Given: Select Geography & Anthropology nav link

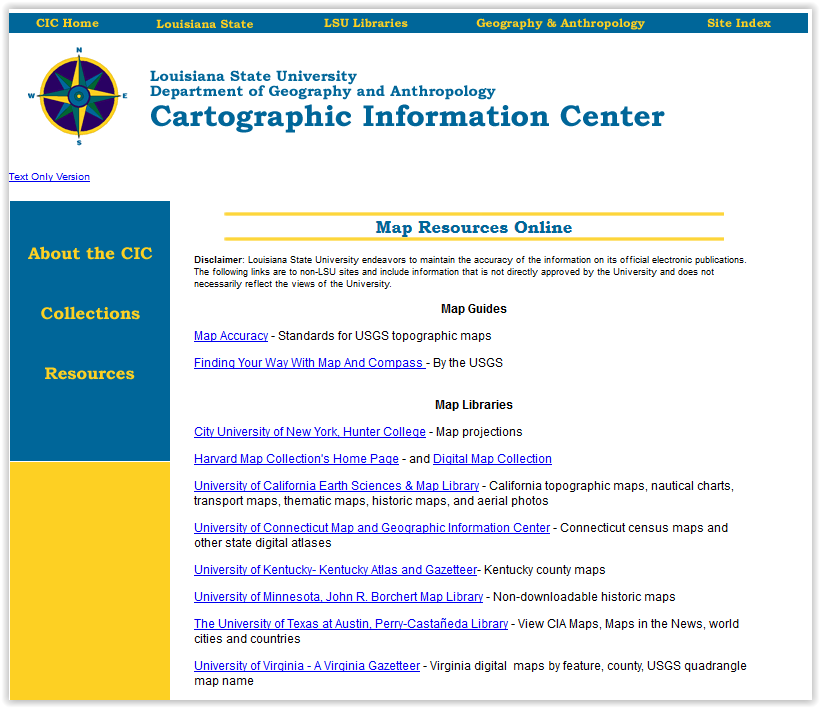Looking at the screenshot, I should coord(560,24).
